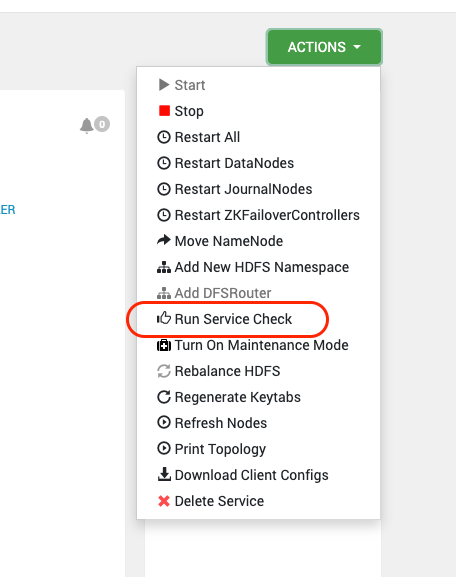Click the red Stop square icon
This screenshot has width=456, height=577.
point(164,111)
